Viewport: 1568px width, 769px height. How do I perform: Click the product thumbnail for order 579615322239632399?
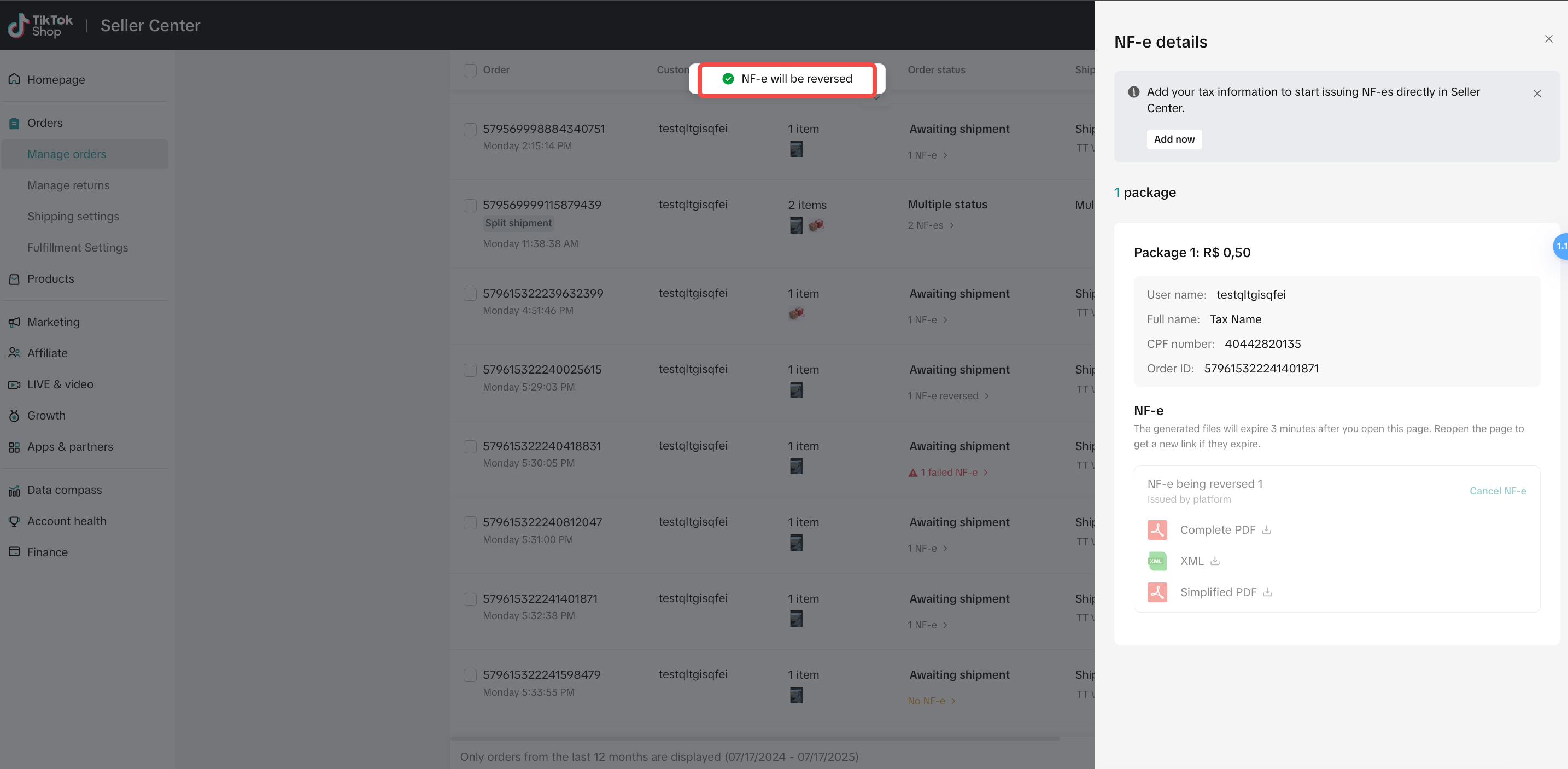tap(796, 313)
